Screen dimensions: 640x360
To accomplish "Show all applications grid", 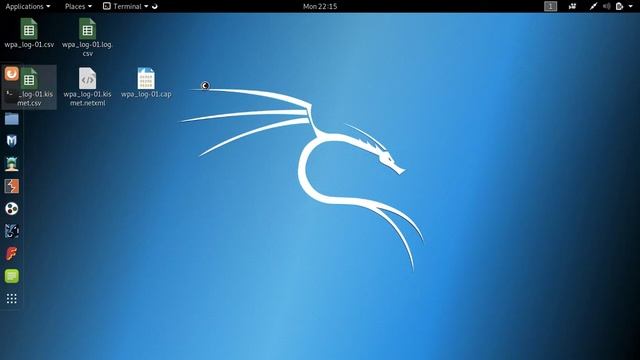I will 11,298.
